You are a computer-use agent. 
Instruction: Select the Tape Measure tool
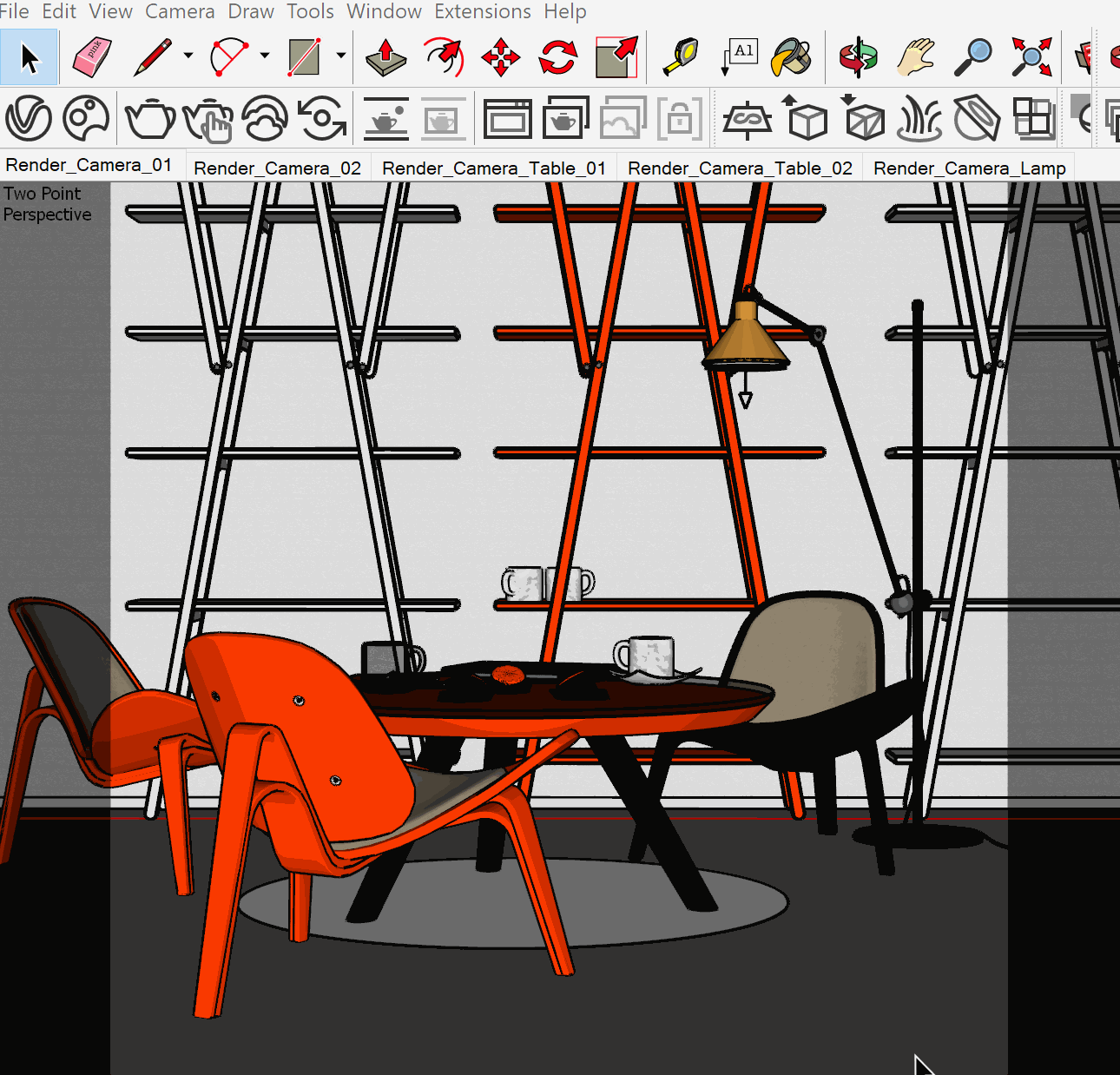(681, 57)
